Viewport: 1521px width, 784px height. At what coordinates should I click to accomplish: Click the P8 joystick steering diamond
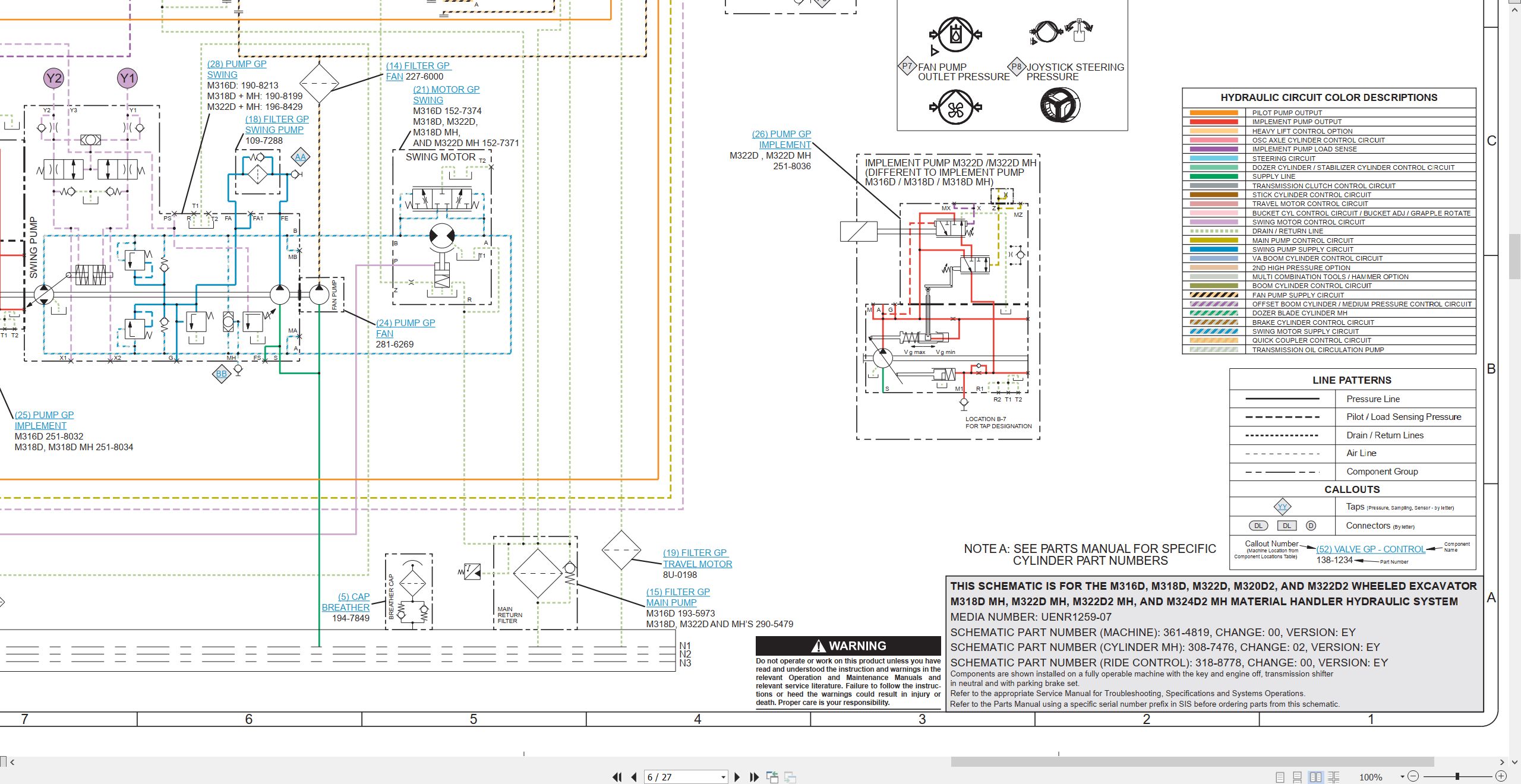[x=1017, y=66]
